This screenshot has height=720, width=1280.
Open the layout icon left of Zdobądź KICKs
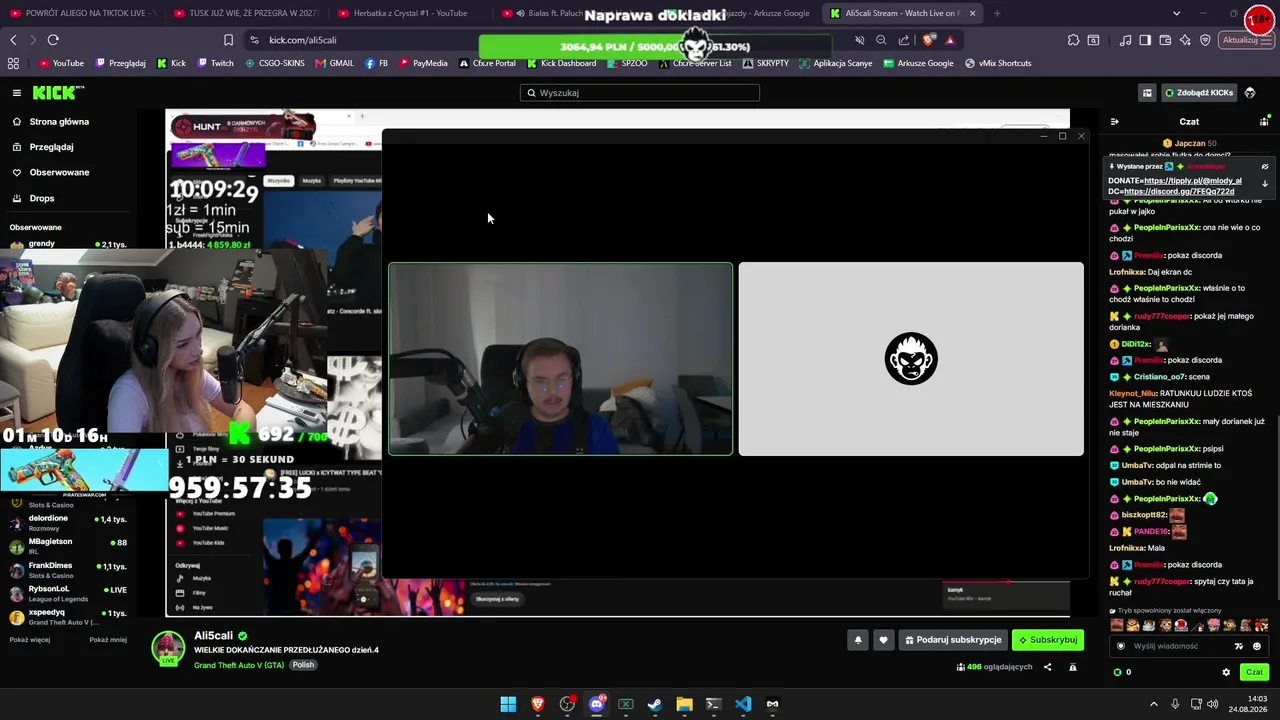(1147, 93)
